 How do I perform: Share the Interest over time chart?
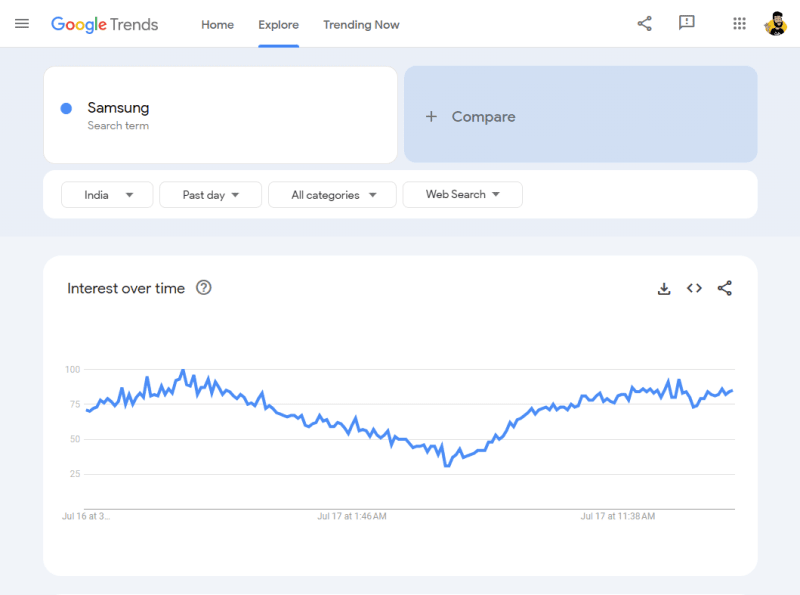tap(724, 288)
